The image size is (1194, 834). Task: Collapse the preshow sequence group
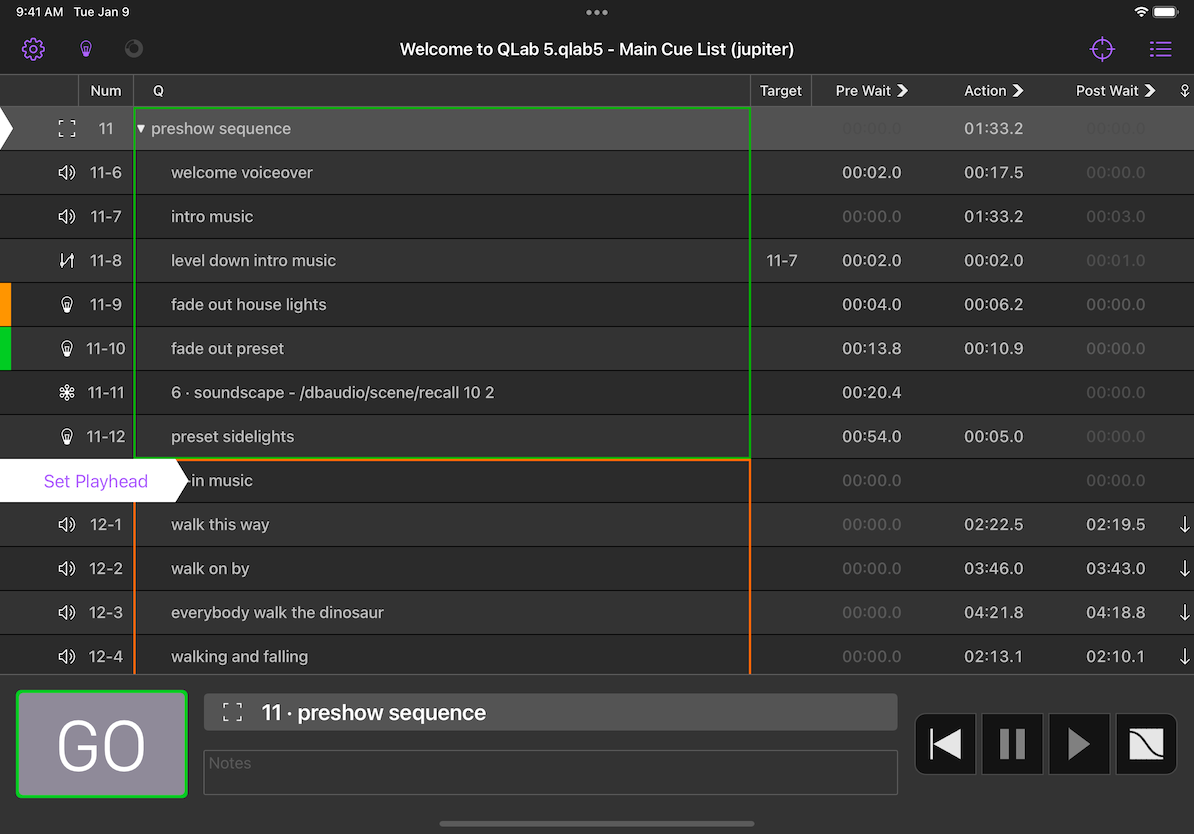[141, 129]
